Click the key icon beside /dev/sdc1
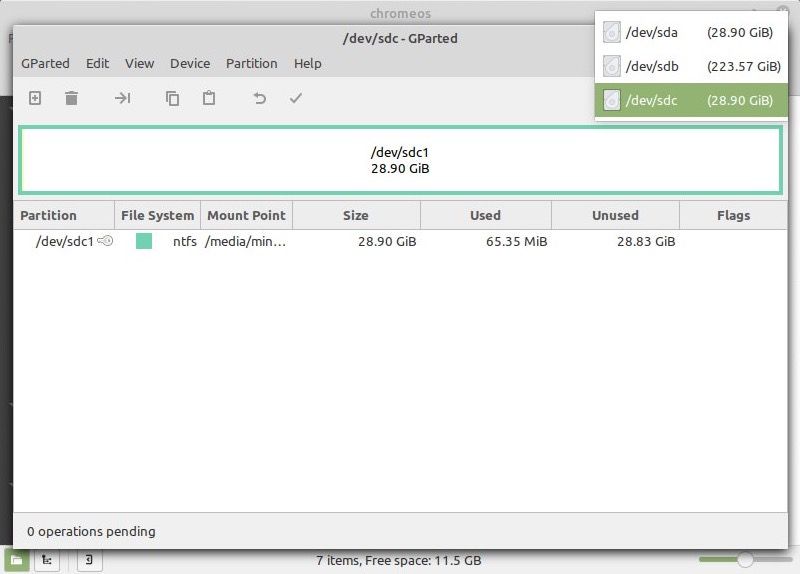Image resolution: width=800 pixels, height=574 pixels. pos(105,241)
